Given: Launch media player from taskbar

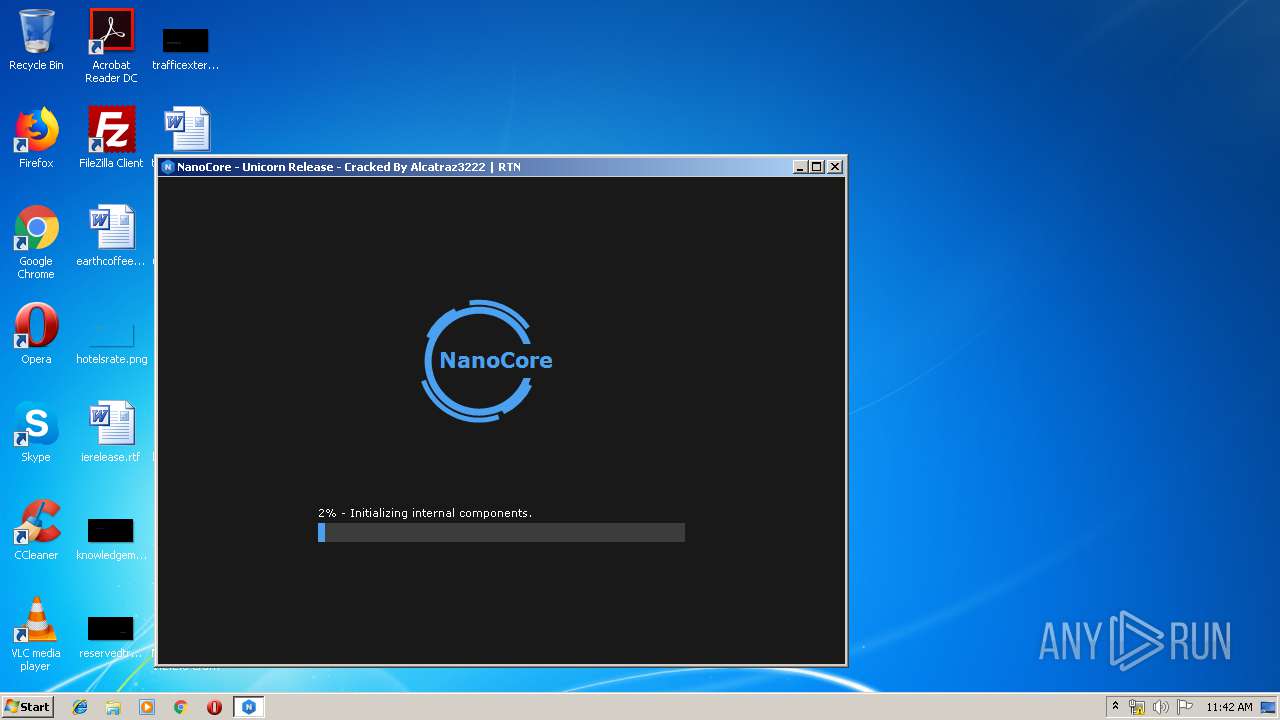Looking at the screenshot, I should [x=147, y=707].
